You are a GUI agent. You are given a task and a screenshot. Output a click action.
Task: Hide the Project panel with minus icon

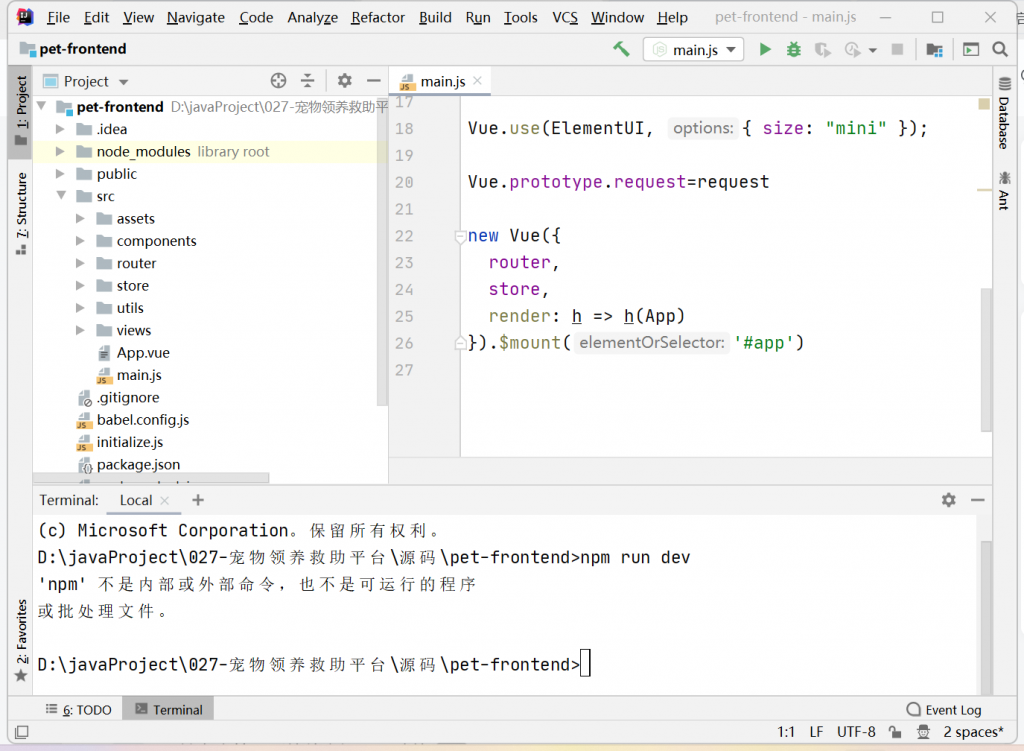coord(374,81)
